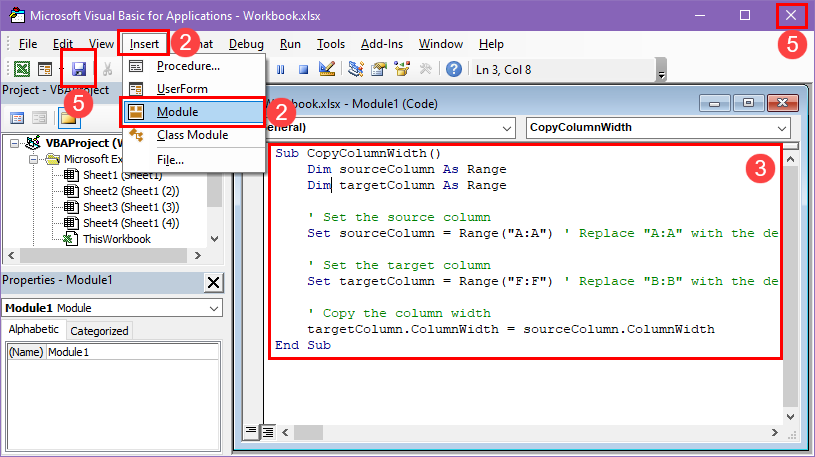Pause execution with the Break icon
This screenshot has height=457, width=815.
[x=281, y=69]
